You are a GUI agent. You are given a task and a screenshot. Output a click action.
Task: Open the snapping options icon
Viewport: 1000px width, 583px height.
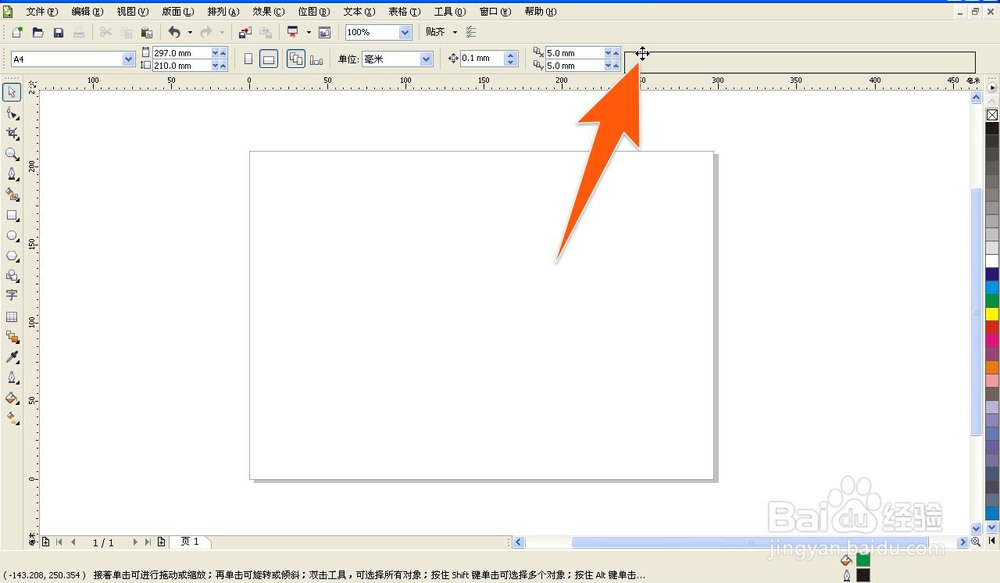471,32
